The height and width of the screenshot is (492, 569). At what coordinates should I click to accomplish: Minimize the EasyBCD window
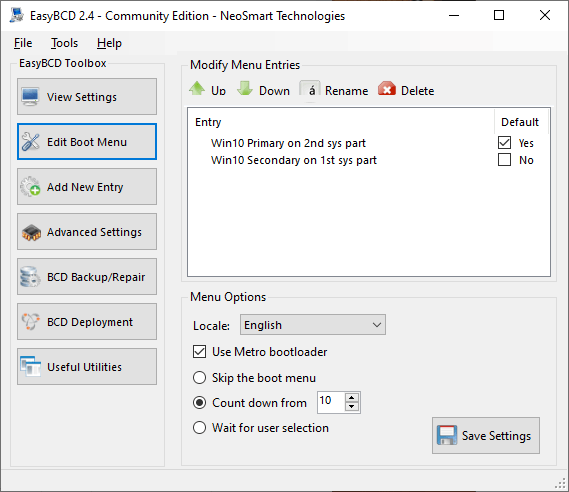point(454,15)
